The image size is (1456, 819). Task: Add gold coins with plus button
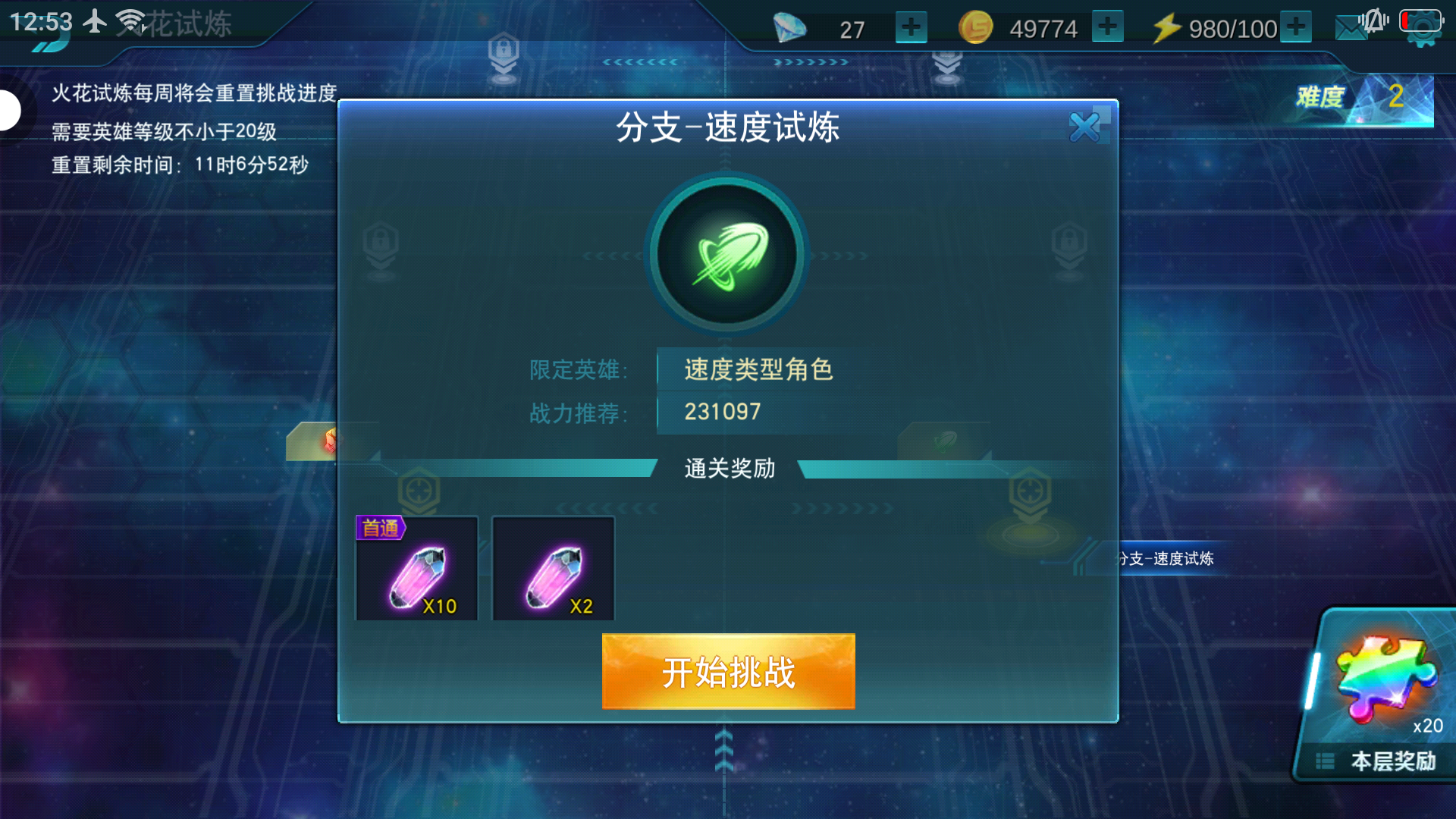tap(1108, 28)
